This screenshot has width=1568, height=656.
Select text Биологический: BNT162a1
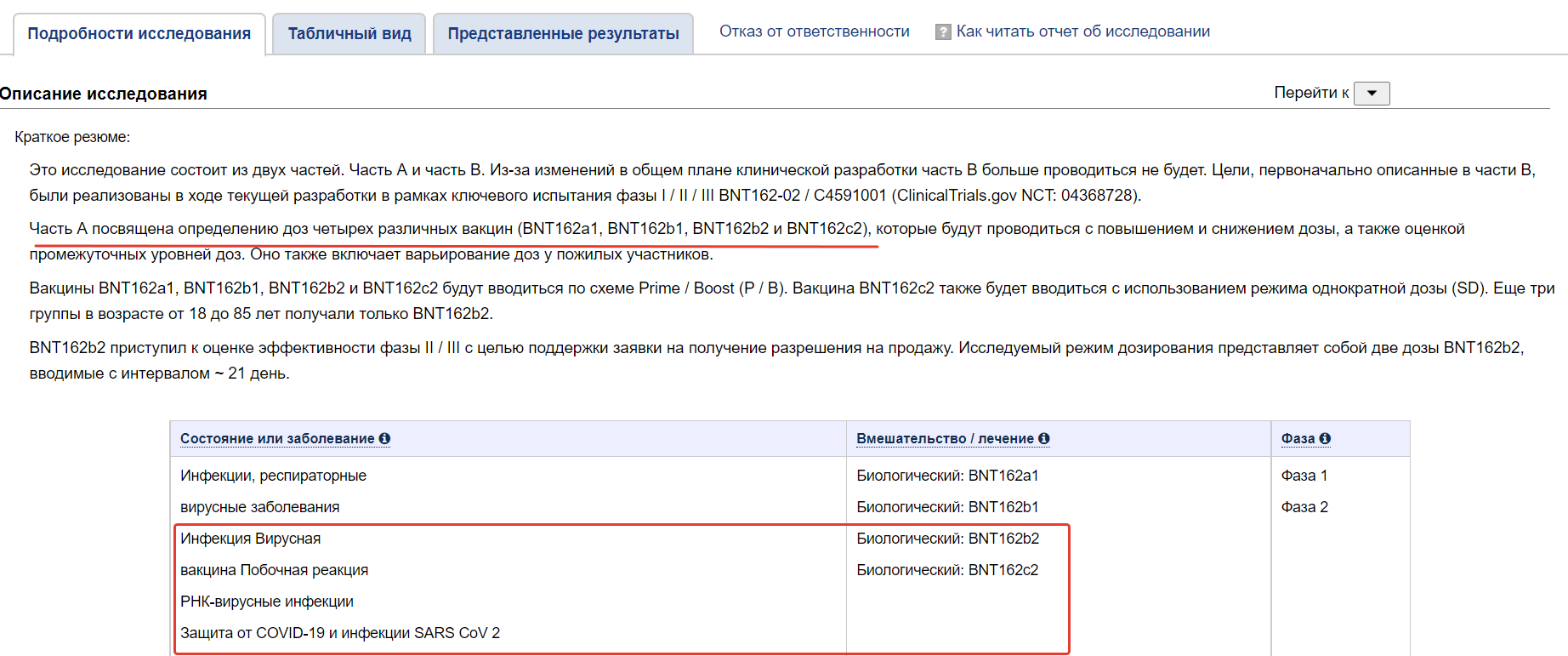(x=947, y=476)
